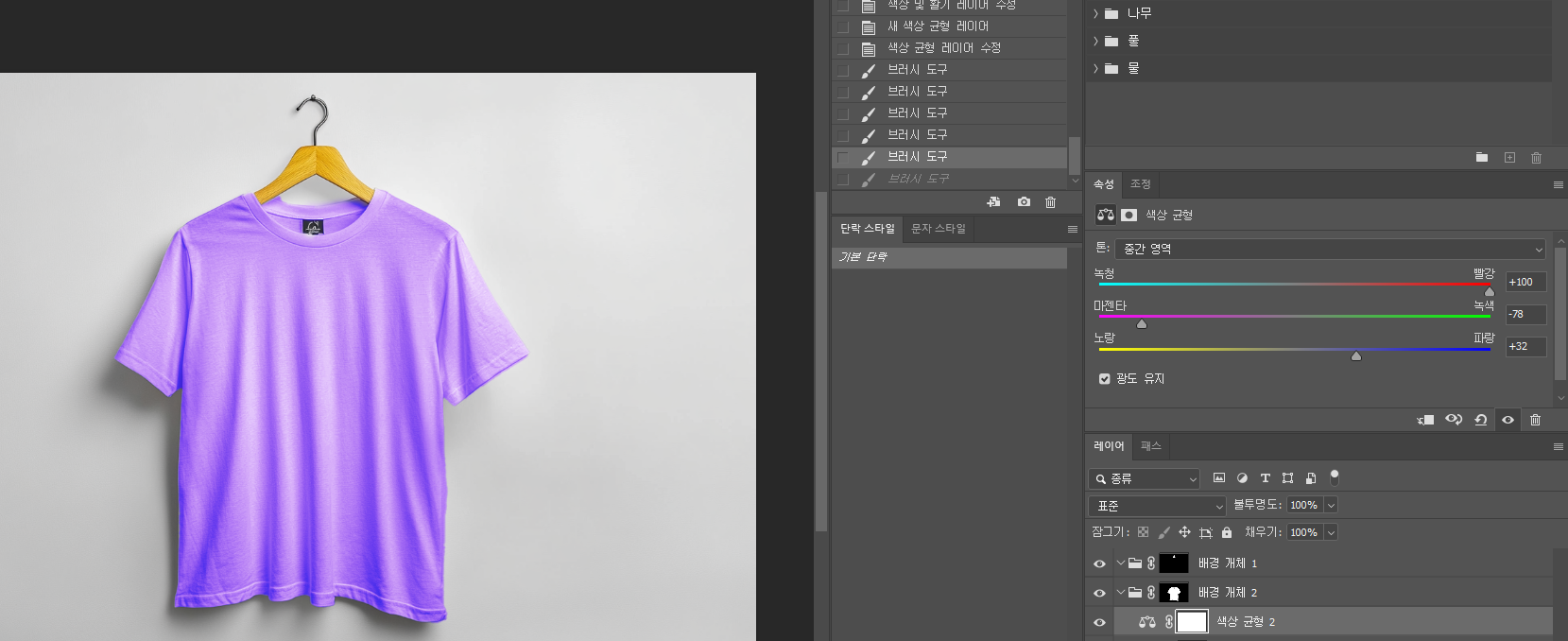The height and width of the screenshot is (641, 1568).
Task: Toggle layer filtering on/off switch
Action: 1335,476
